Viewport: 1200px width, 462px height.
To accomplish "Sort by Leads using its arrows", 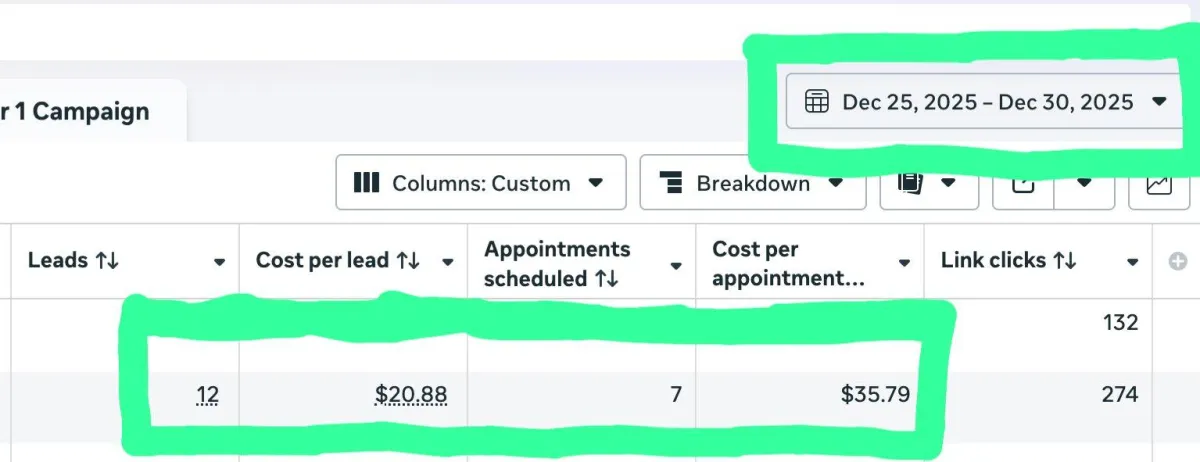I will (107, 261).
